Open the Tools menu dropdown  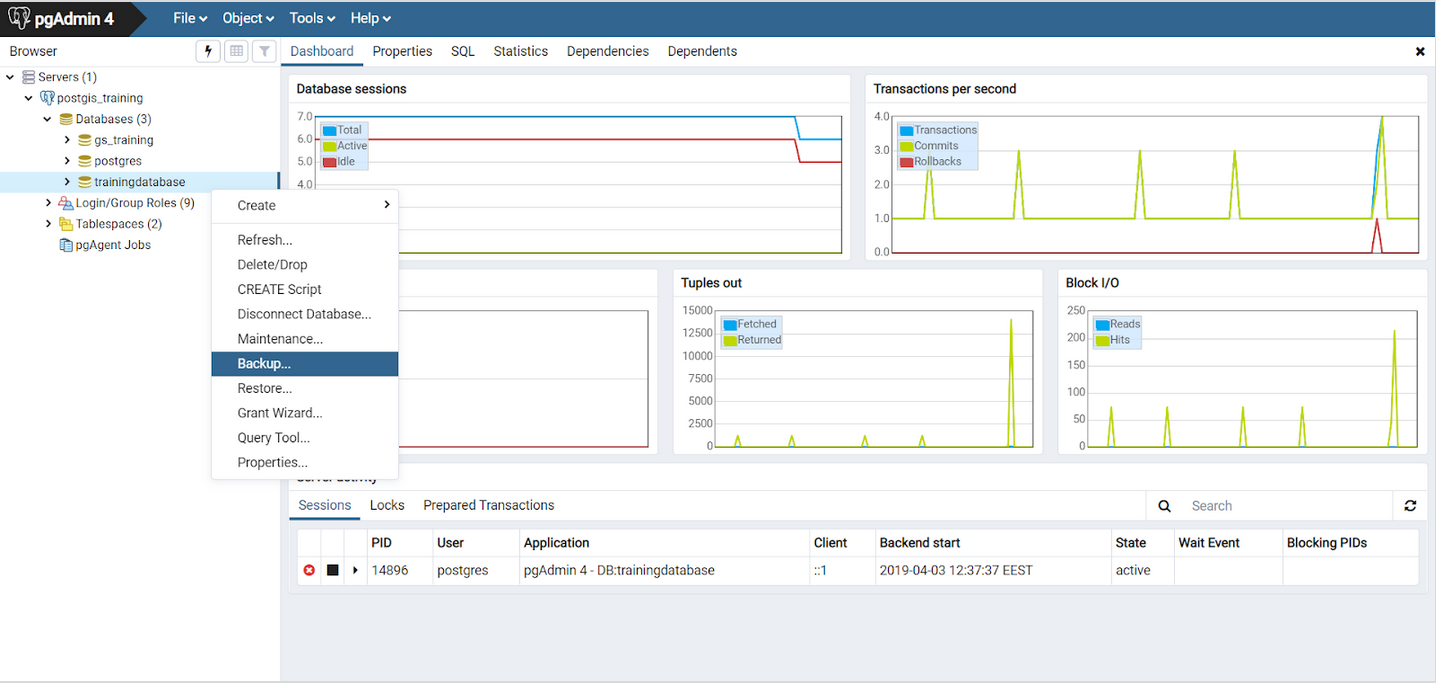(313, 18)
